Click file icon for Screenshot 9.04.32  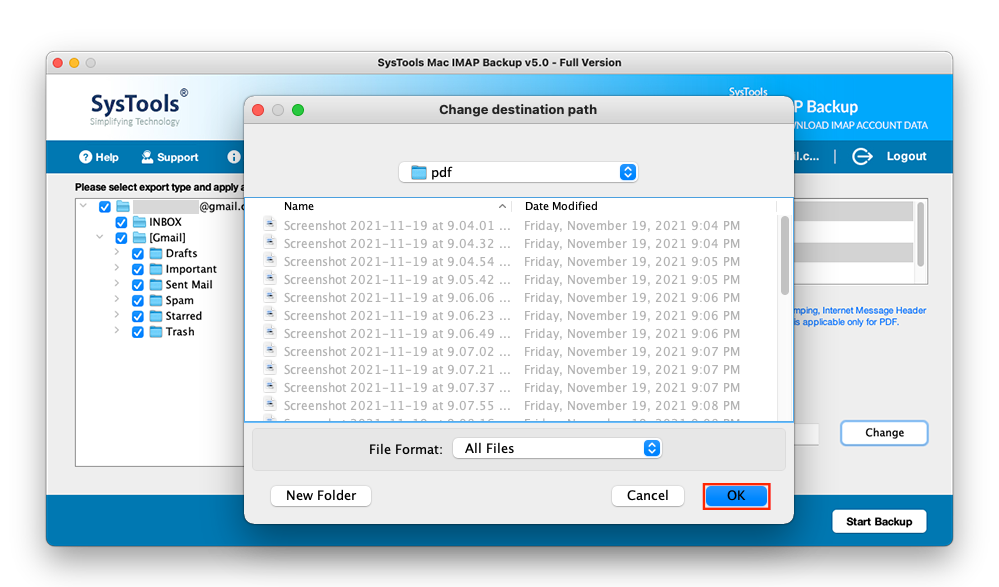[x=271, y=242]
